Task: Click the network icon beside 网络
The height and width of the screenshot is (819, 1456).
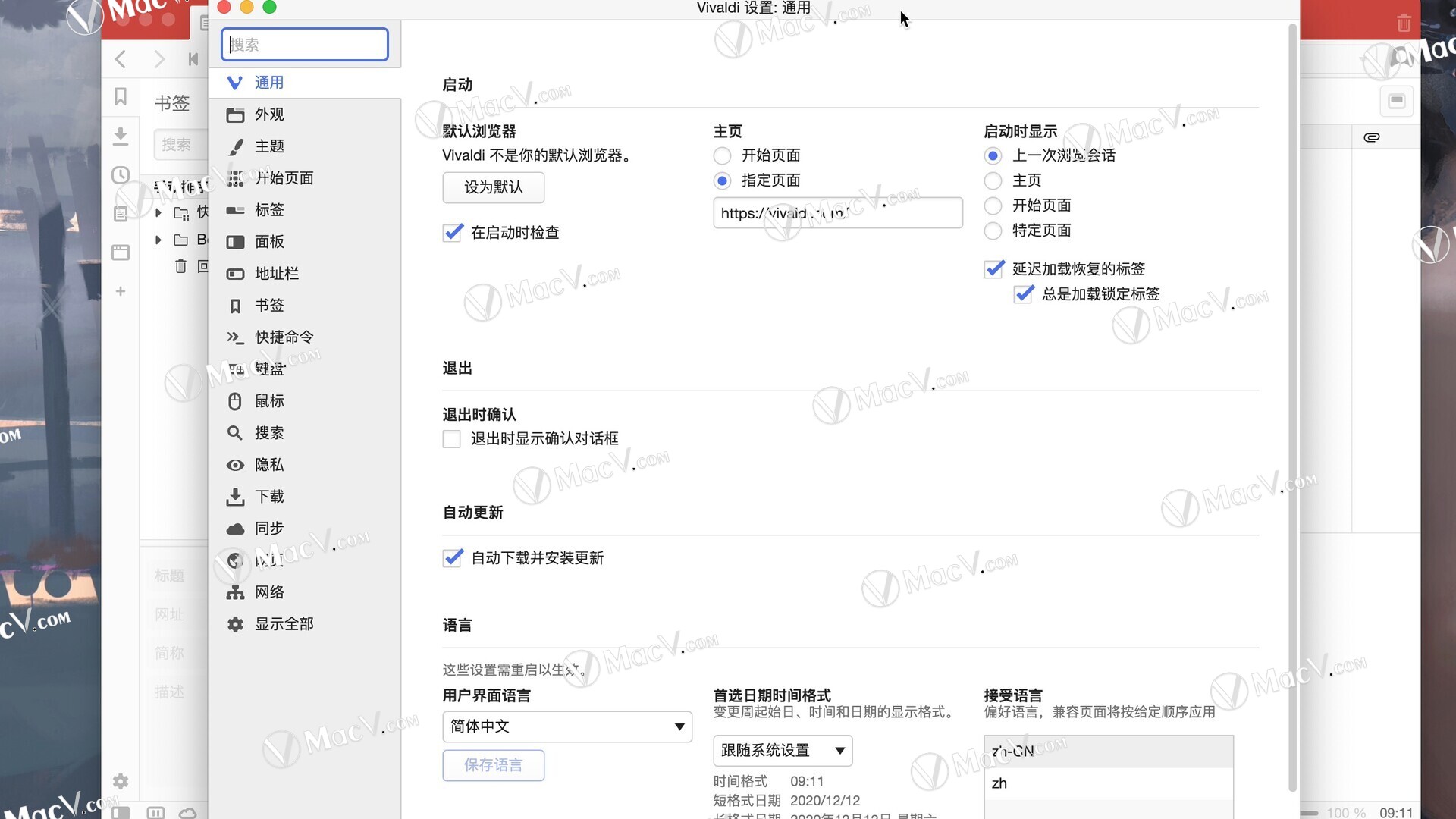Action: tap(235, 592)
